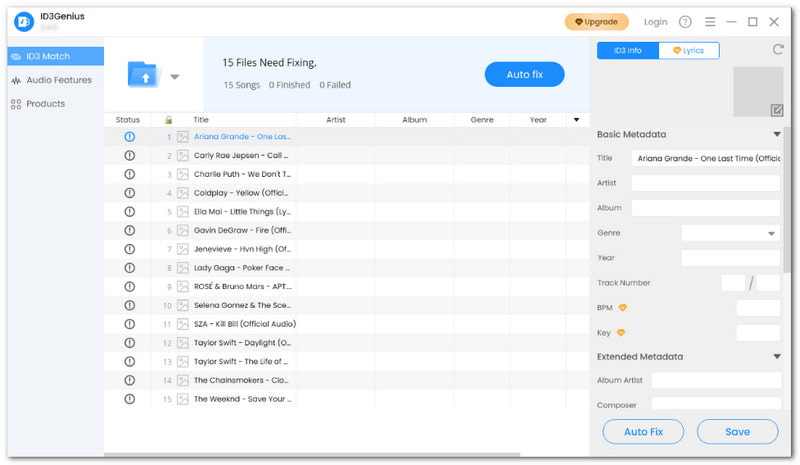Image resolution: width=800 pixels, height=465 pixels.
Task: Click cover placeholder icon for Charlie Puth row
Action: (x=183, y=175)
